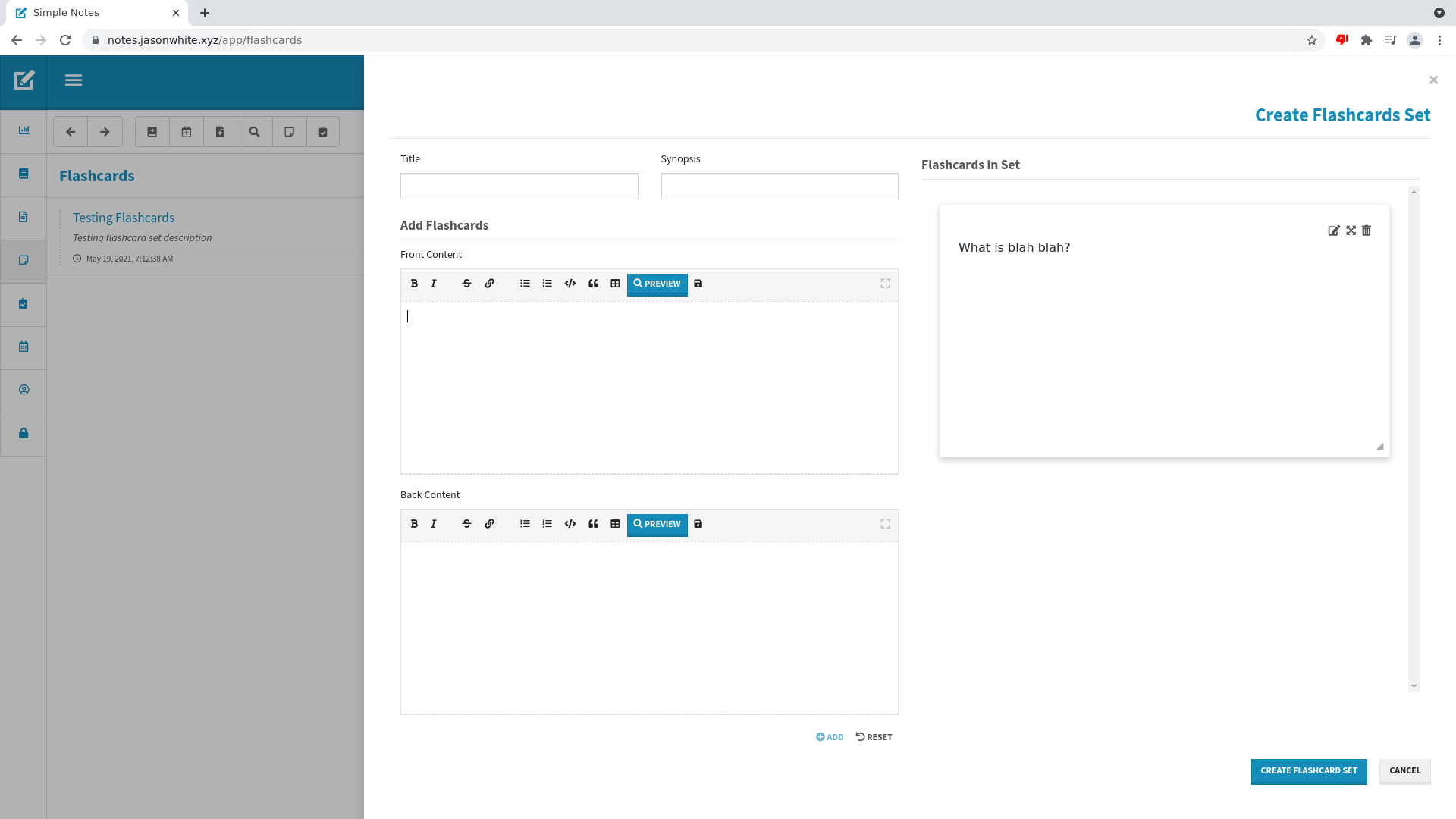Viewport: 1456px width, 819px height.
Task: Delete the 'What is blah blah?' flashcard
Action: pos(1367,231)
